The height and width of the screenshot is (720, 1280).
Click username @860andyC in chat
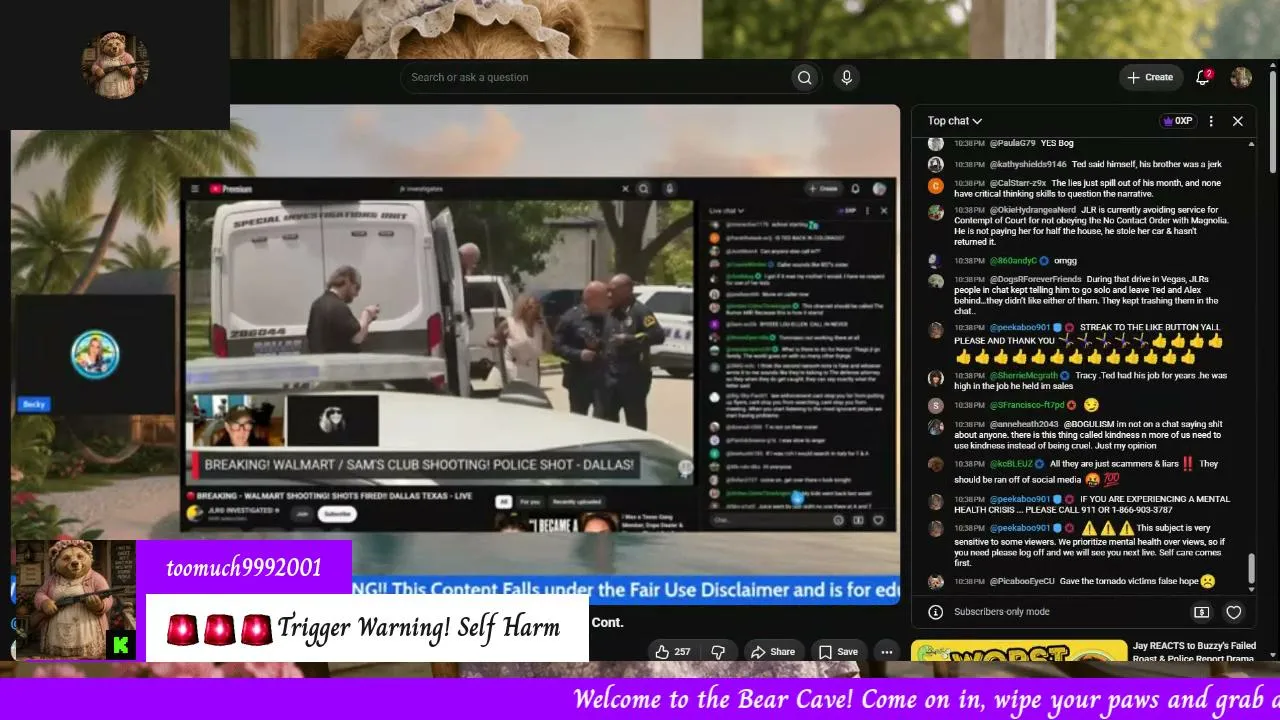pyautogui.click(x=1014, y=261)
